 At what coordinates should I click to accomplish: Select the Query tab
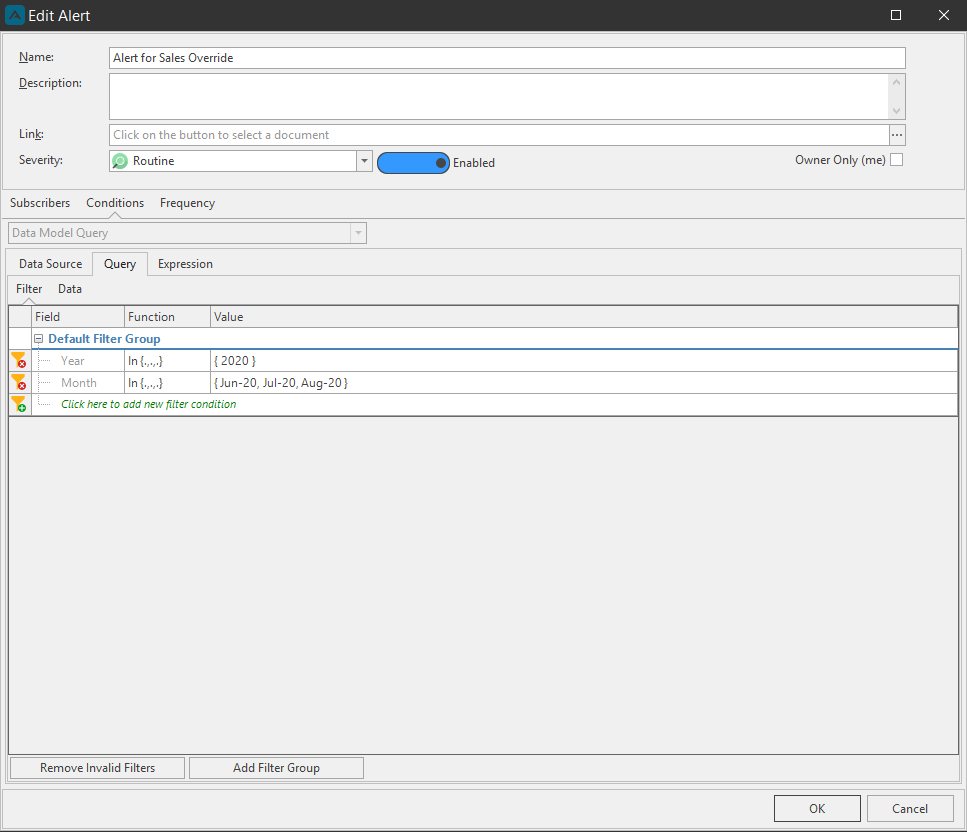click(x=120, y=264)
